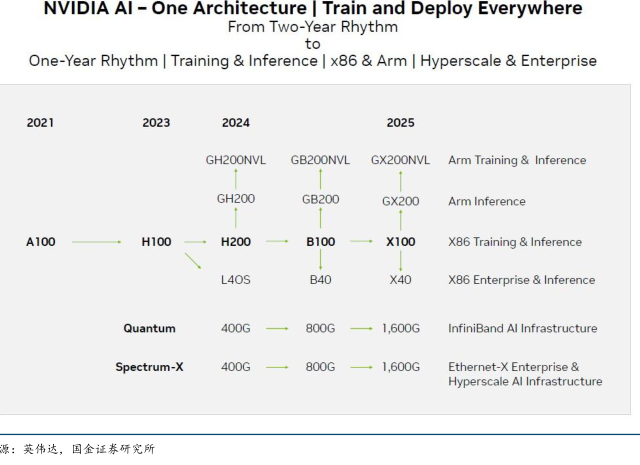Select the A100 label
Viewport: 640px width, 465px height.
[41, 242]
